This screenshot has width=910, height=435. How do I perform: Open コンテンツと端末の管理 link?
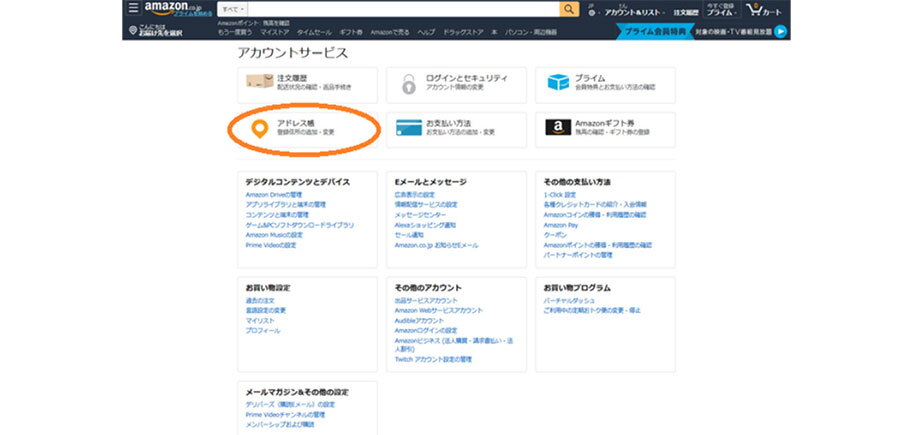click(277, 215)
